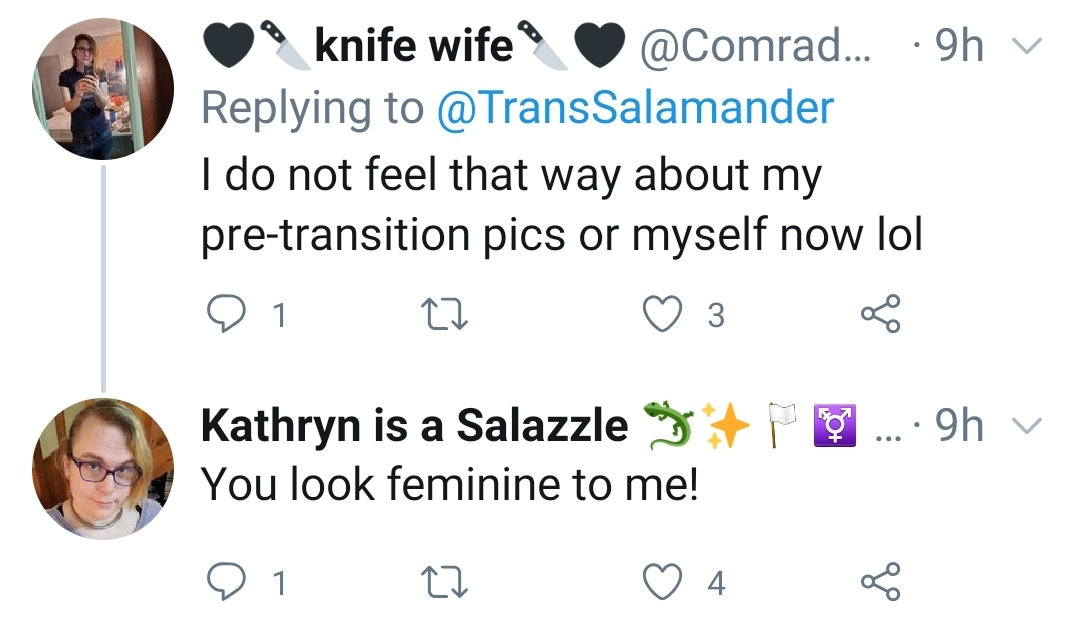Like the pre-transition pics tweet
Image resolution: width=1080 pixels, height=622 pixels.
pyautogui.click(x=663, y=313)
